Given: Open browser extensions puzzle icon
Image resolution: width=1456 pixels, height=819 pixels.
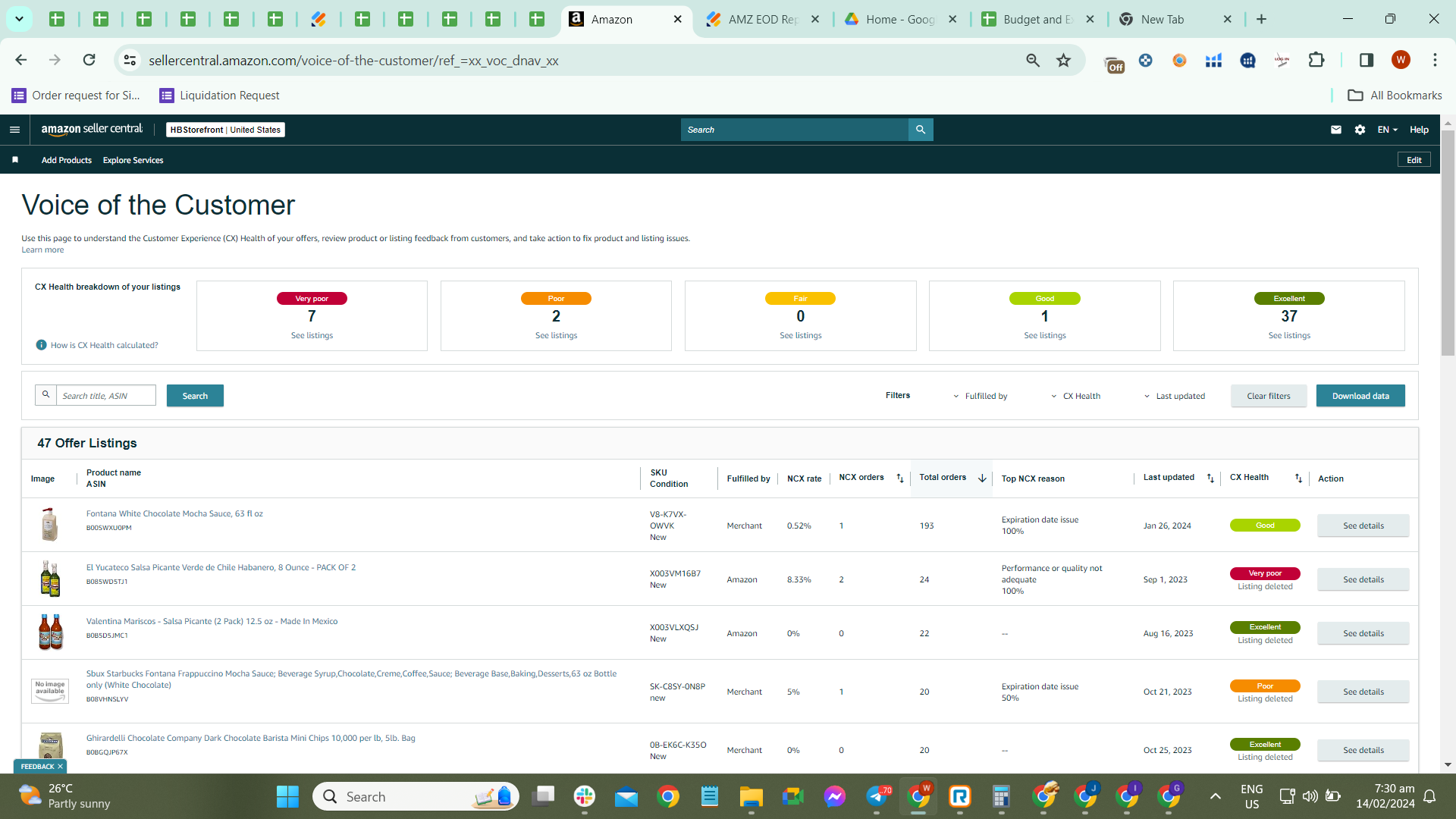Looking at the screenshot, I should tap(1316, 60).
